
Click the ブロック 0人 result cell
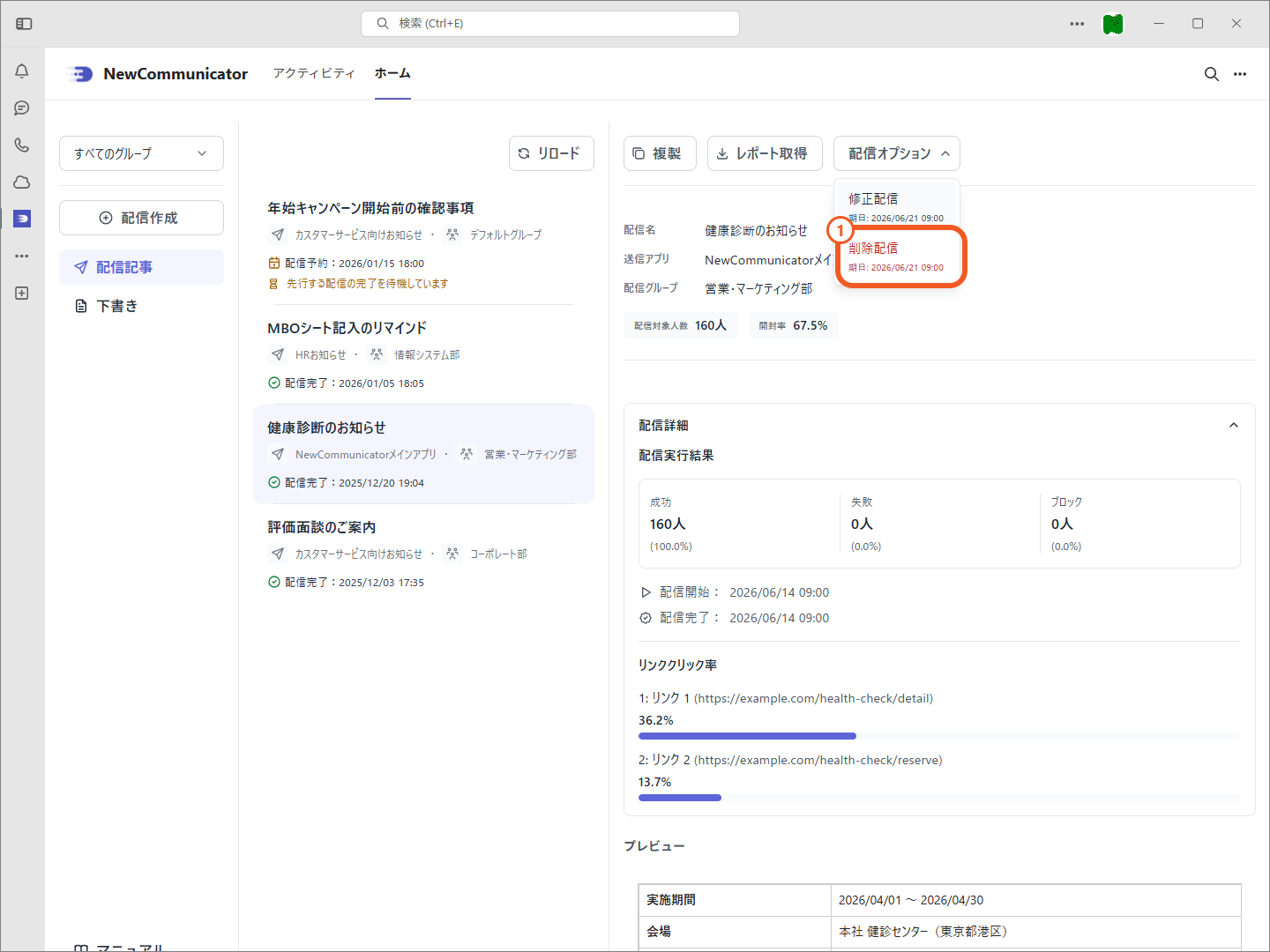[x=1140, y=524]
